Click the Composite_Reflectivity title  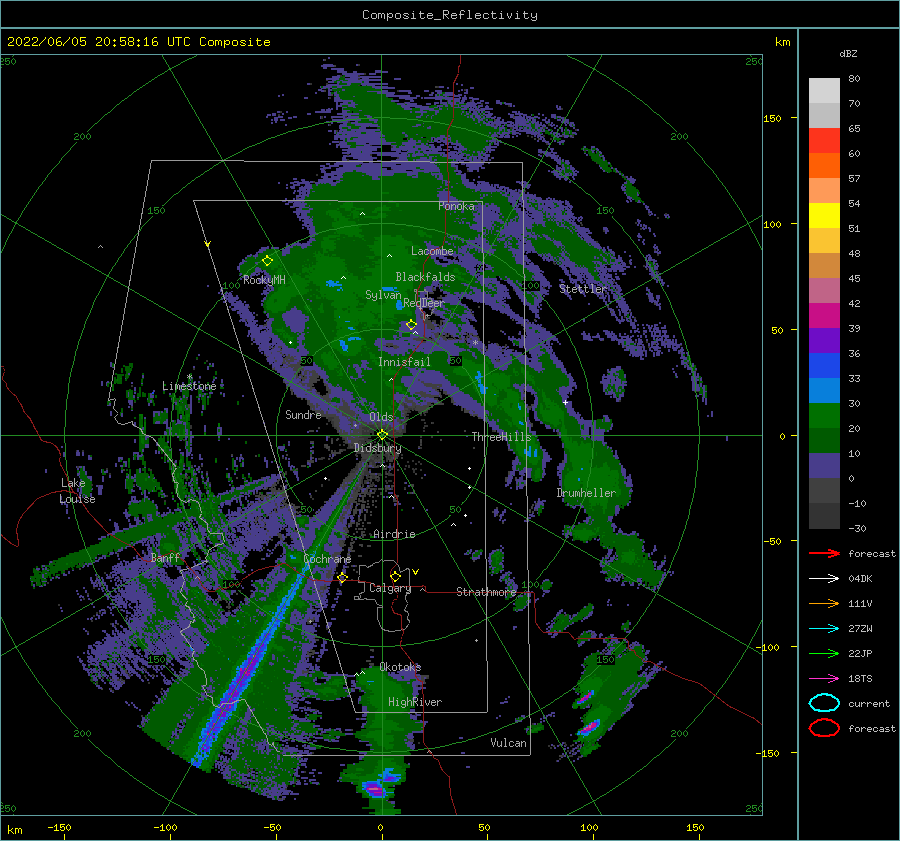coord(449,15)
